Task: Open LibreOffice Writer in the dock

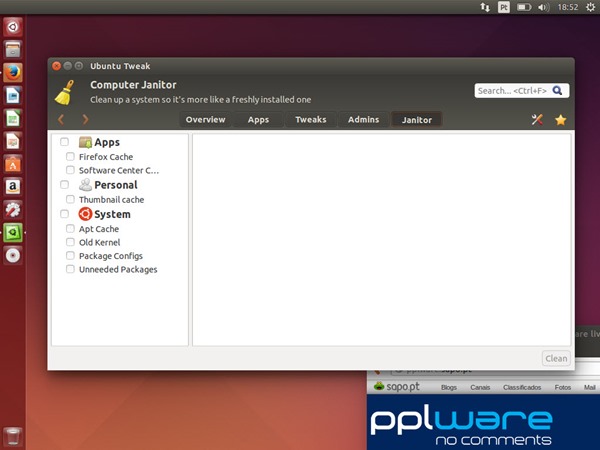Action: click(x=13, y=96)
